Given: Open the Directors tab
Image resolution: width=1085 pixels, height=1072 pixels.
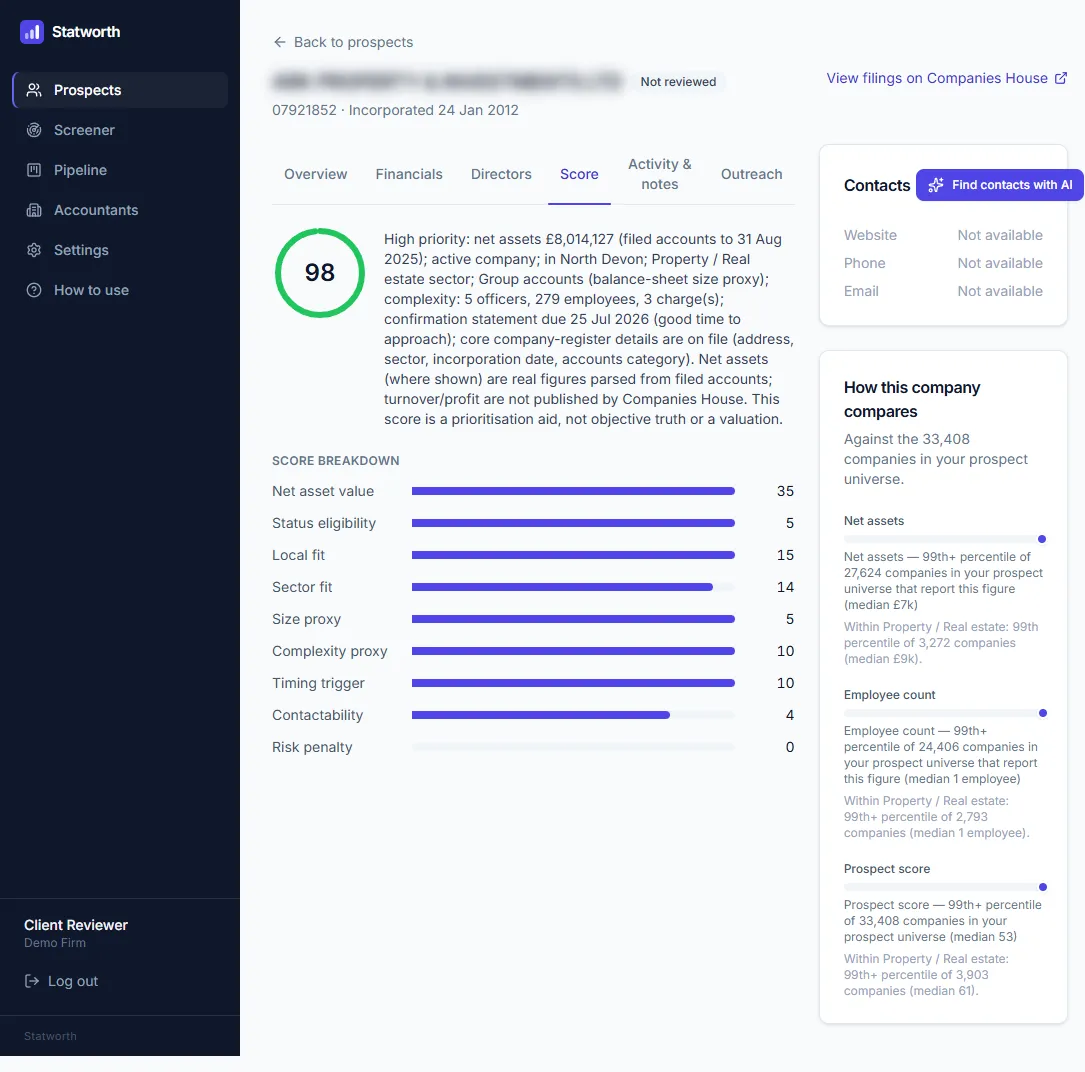Looking at the screenshot, I should (501, 174).
